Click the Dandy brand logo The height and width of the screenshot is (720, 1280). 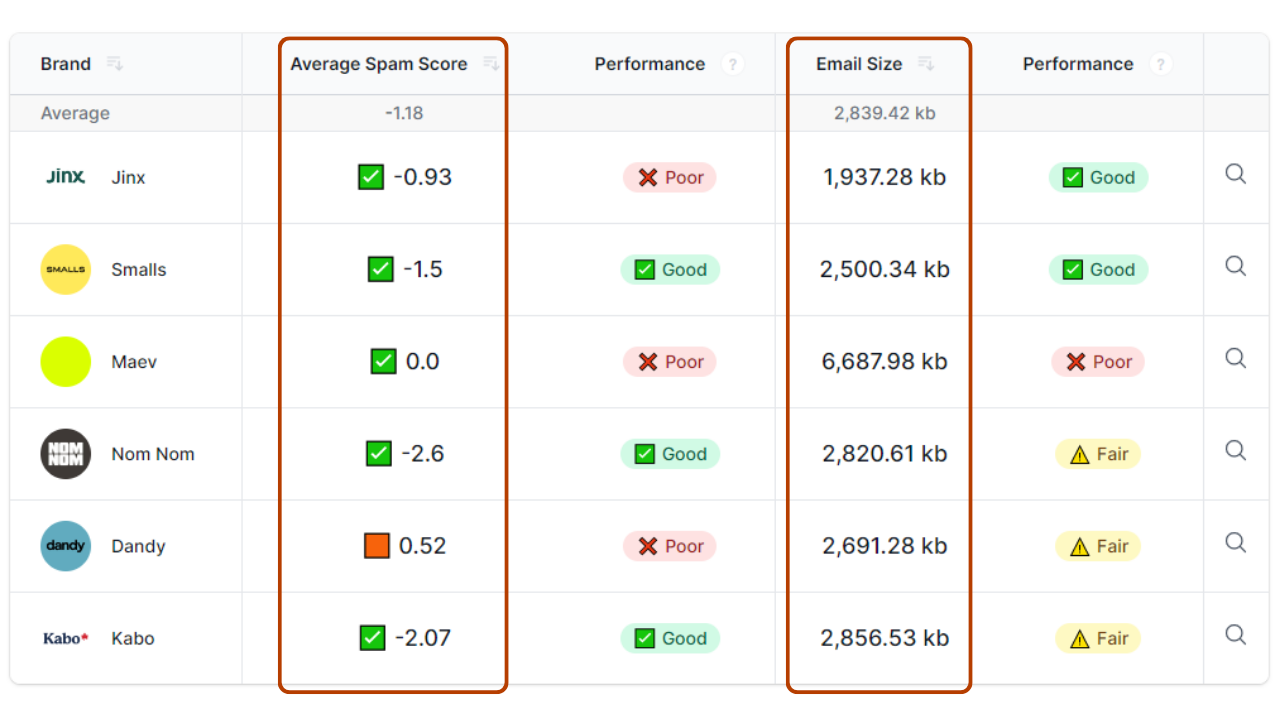click(66, 545)
